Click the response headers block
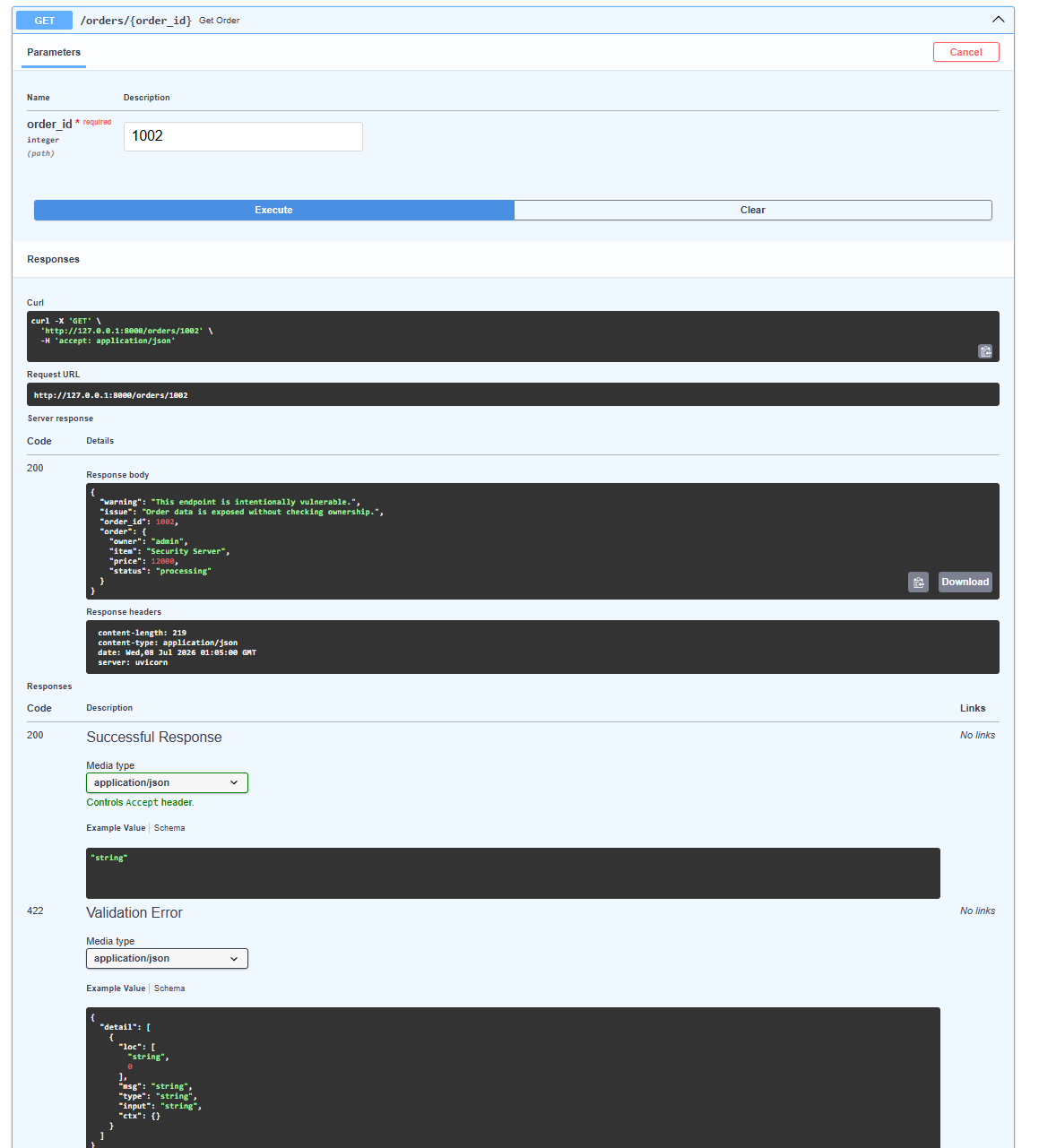 542,647
